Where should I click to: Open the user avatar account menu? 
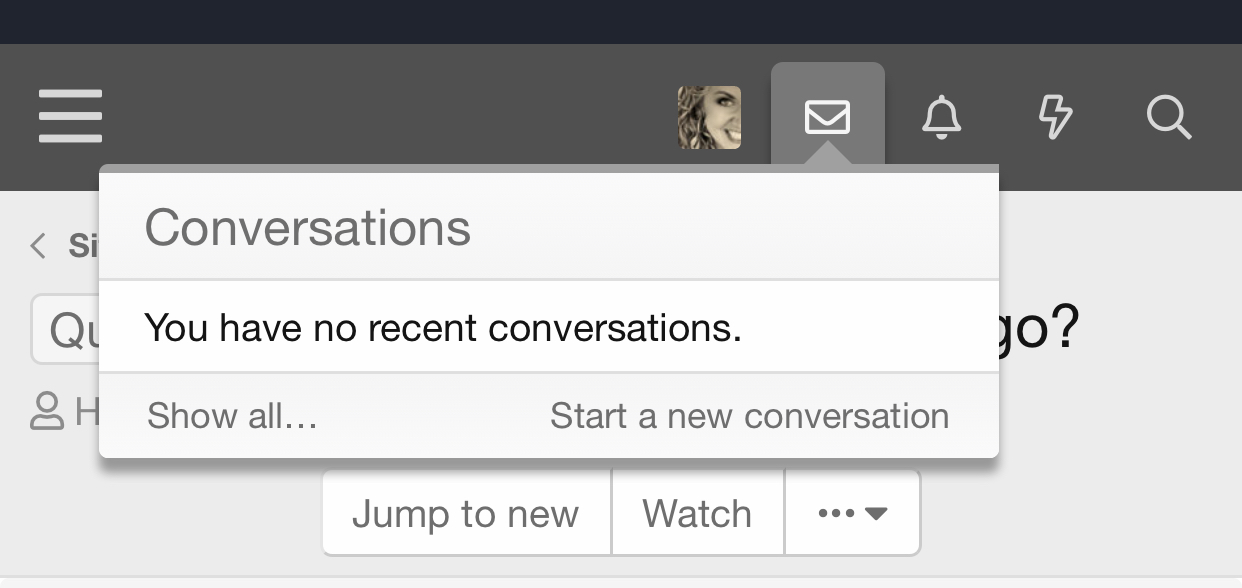(x=709, y=117)
